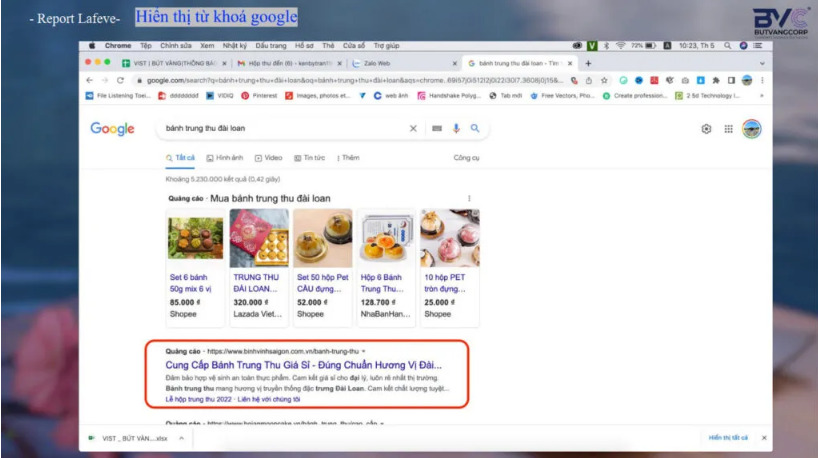Bookmark this page with star icon
Screen dimensions: 818x458
(604, 80)
